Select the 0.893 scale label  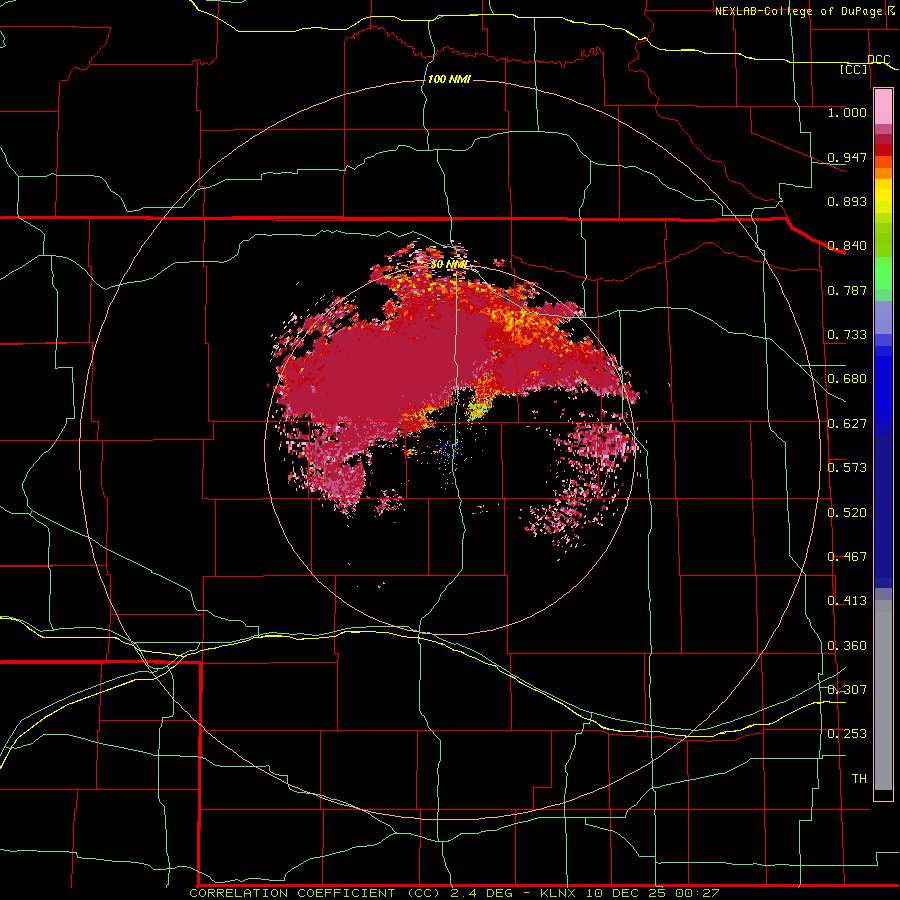[847, 201]
